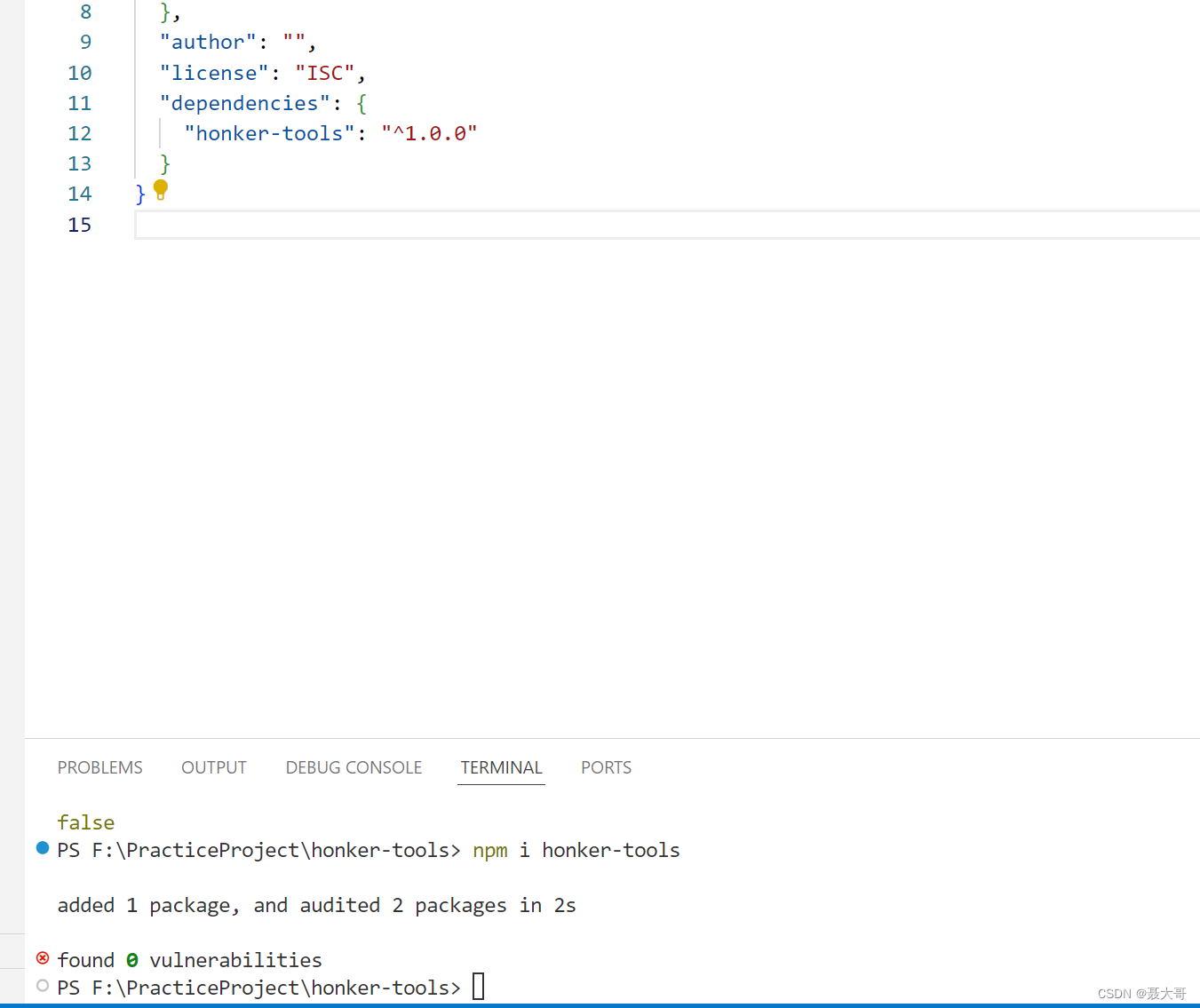Click the opening brace after dependencies
The height and width of the screenshot is (1008, 1200).
[x=362, y=104]
